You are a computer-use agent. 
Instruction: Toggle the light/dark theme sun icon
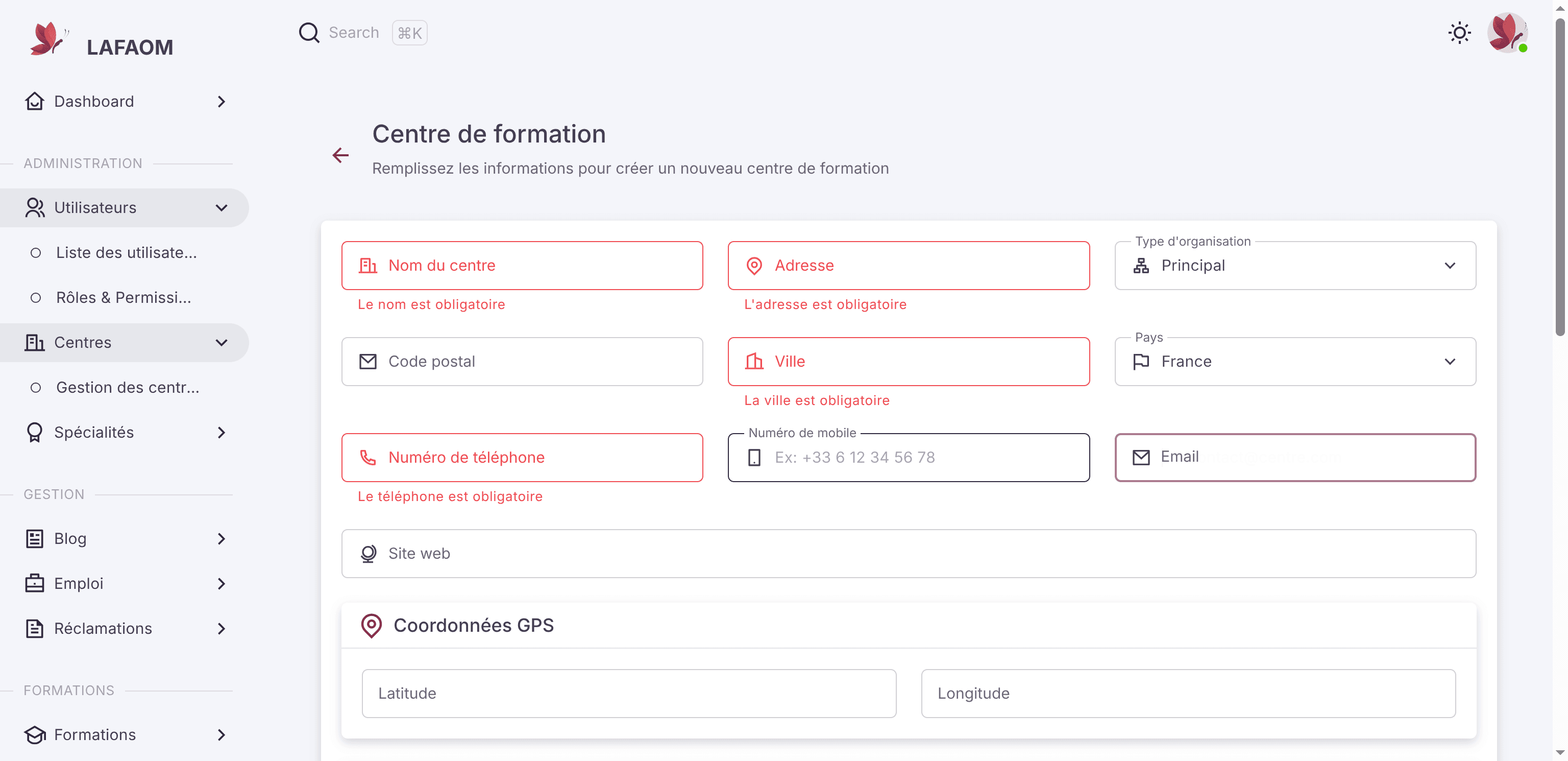1459,33
